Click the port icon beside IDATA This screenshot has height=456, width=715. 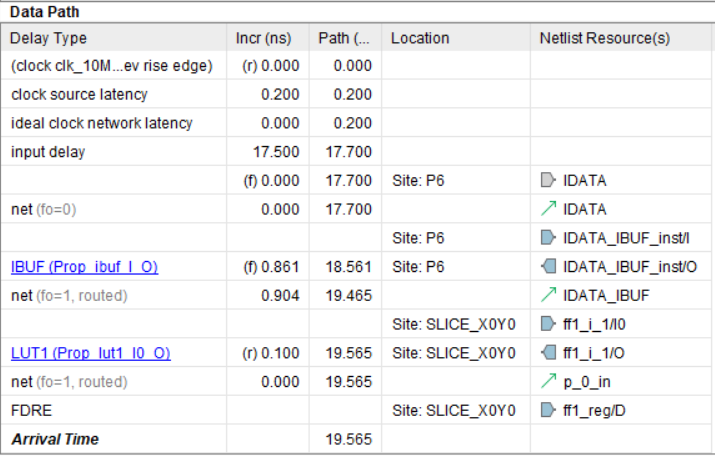(x=547, y=180)
